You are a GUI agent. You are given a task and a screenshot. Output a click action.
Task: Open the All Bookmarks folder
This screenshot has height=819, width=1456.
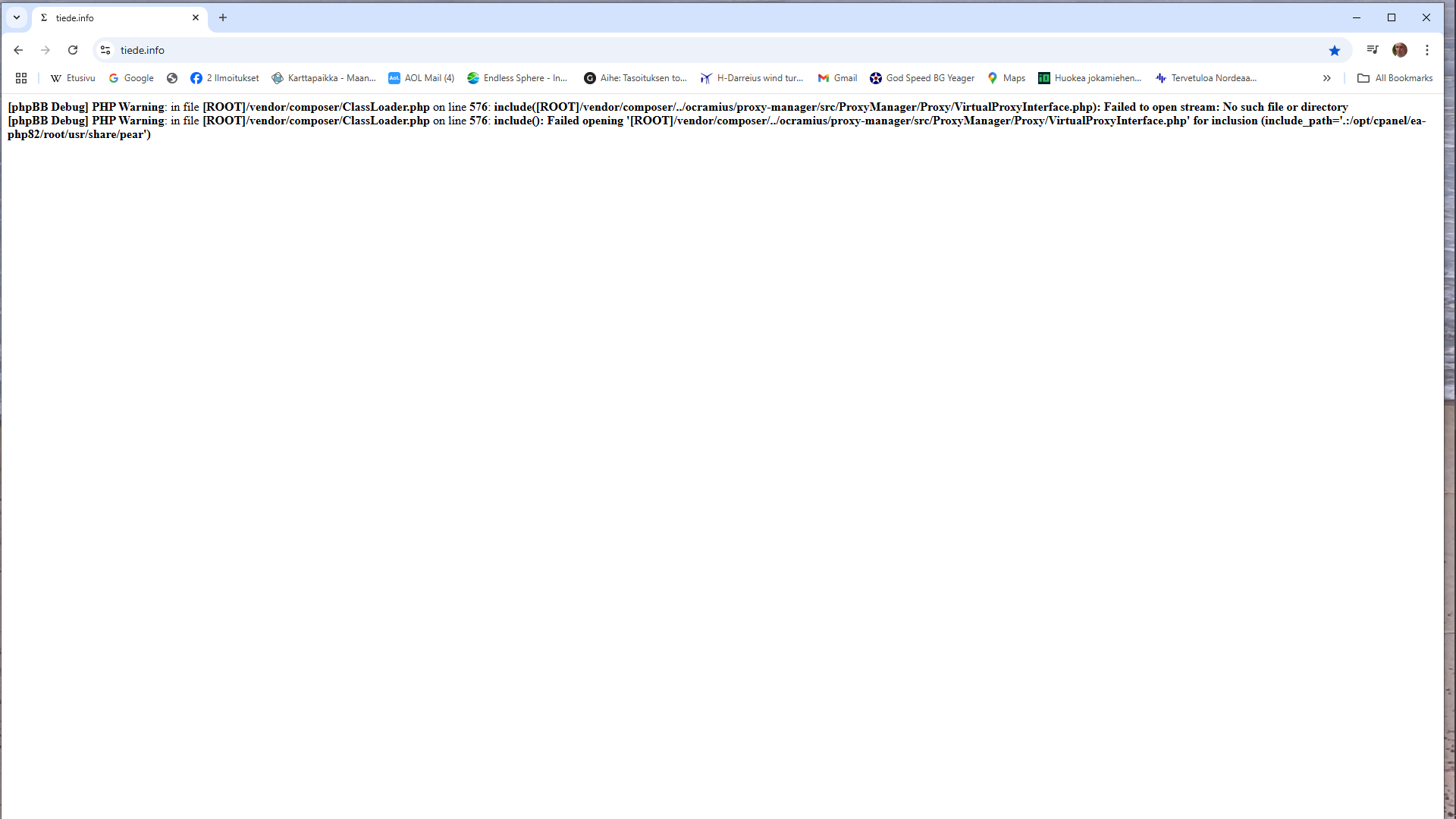coord(1395,78)
